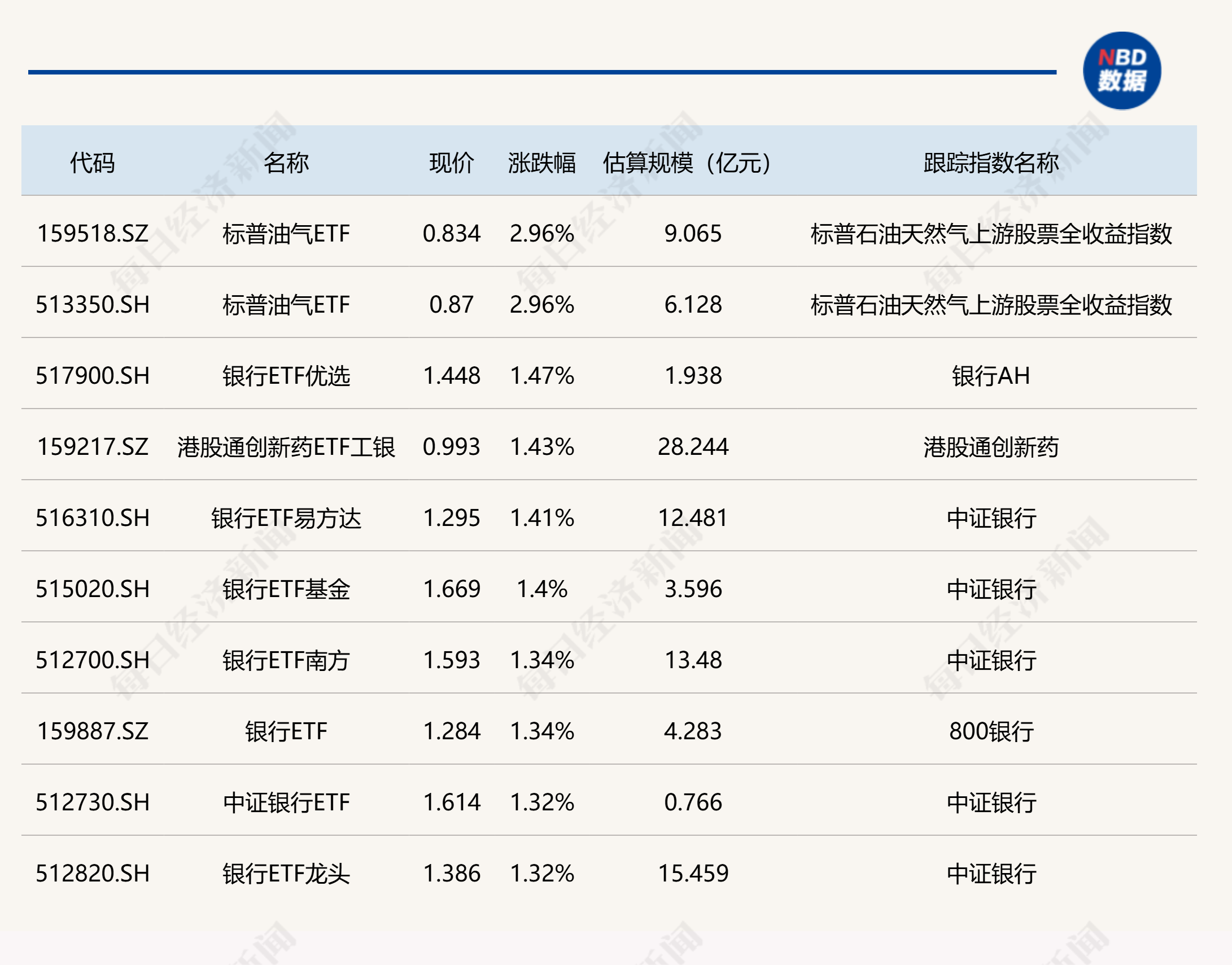The image size is (1232, 965).
Task: Select name 标普油气ETF in 159518.SZ row
Action: pyautogui.click(x=286, y=233)
